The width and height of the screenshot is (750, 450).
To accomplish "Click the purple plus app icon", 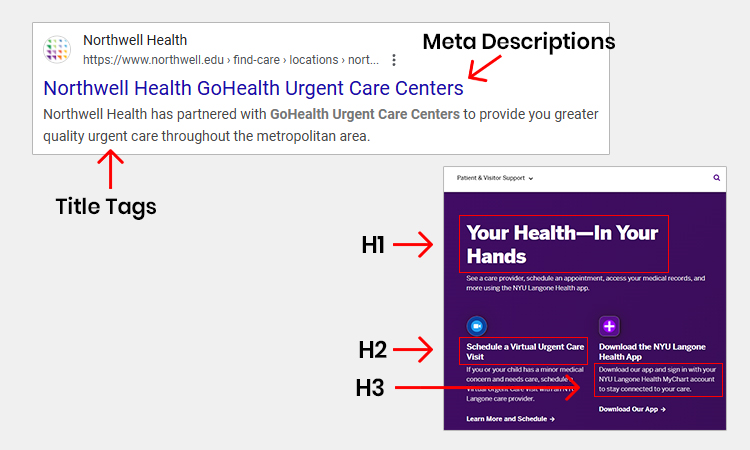I will [x=609, y=326].
